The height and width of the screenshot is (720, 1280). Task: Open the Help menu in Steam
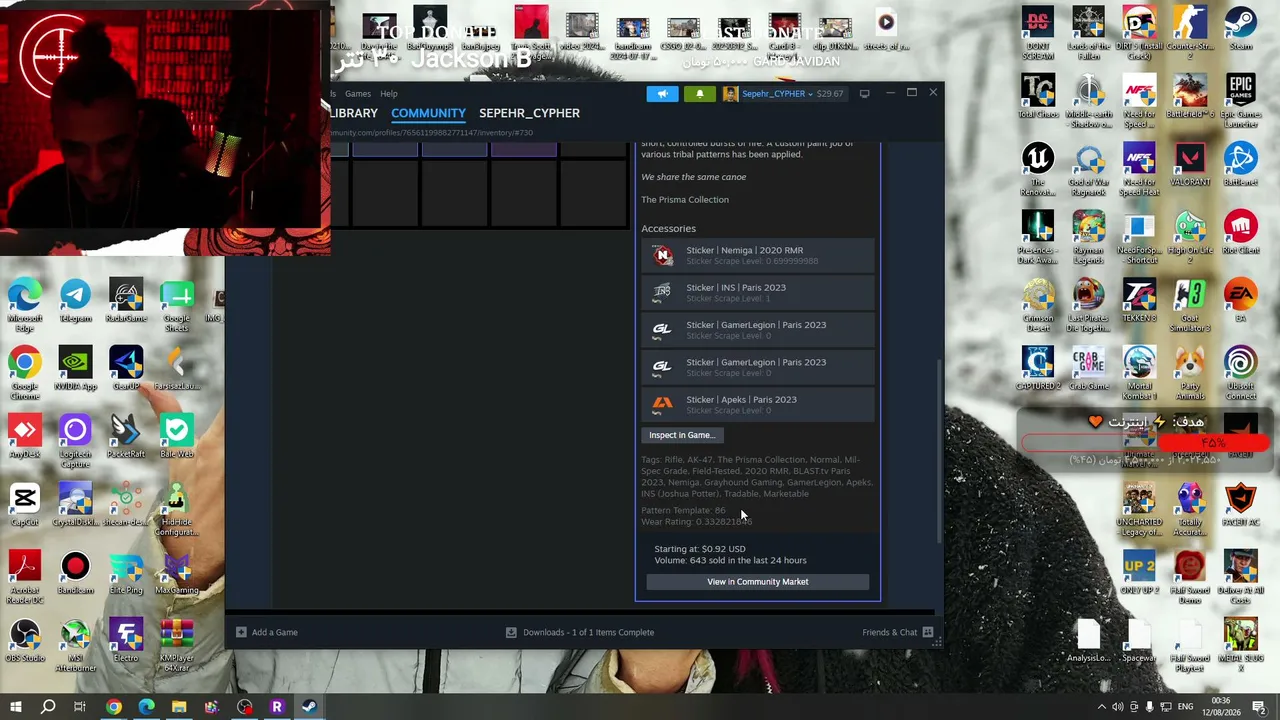[x=388, y=94]
